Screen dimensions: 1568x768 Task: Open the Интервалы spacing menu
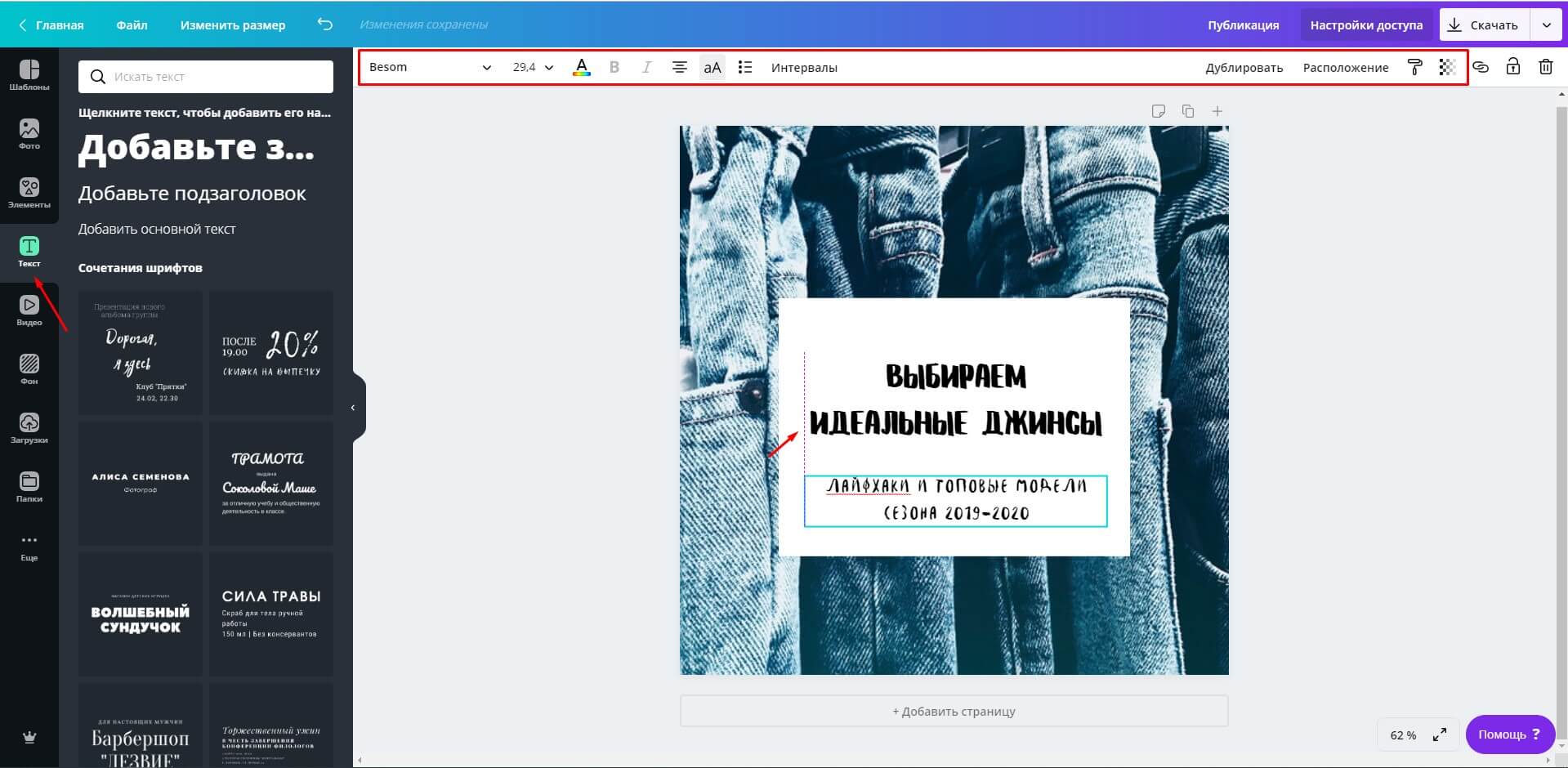tap(804, 67)
